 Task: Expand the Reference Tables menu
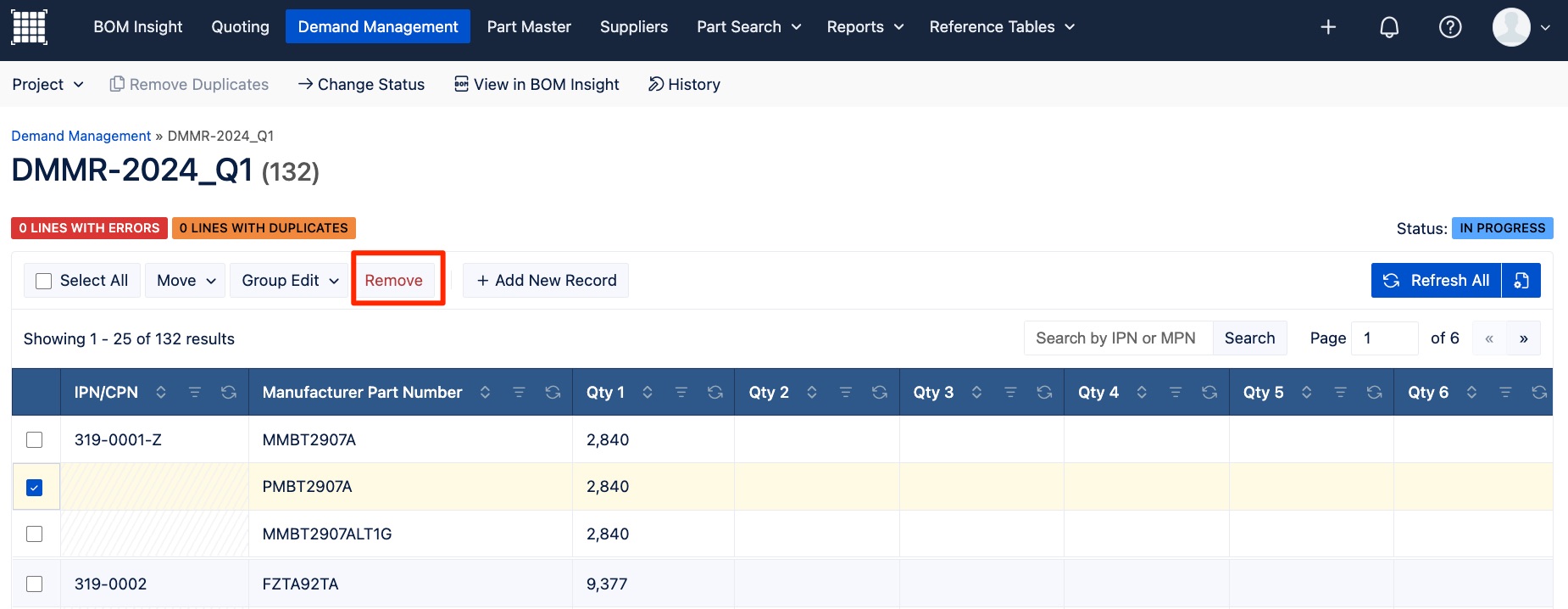pyautogui.click(x=1002, y=27)
